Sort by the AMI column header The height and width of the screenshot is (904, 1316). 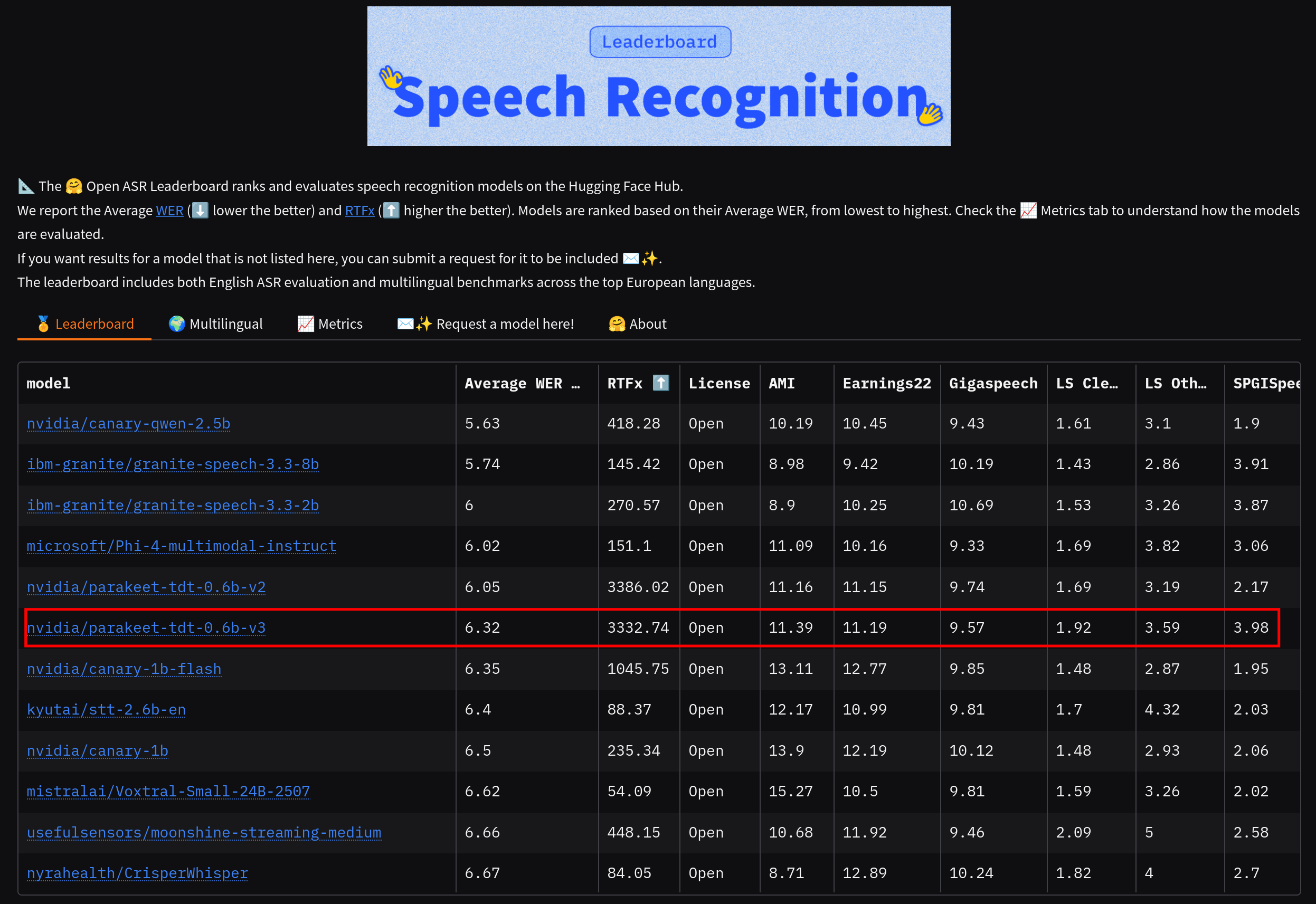[797, 384]
